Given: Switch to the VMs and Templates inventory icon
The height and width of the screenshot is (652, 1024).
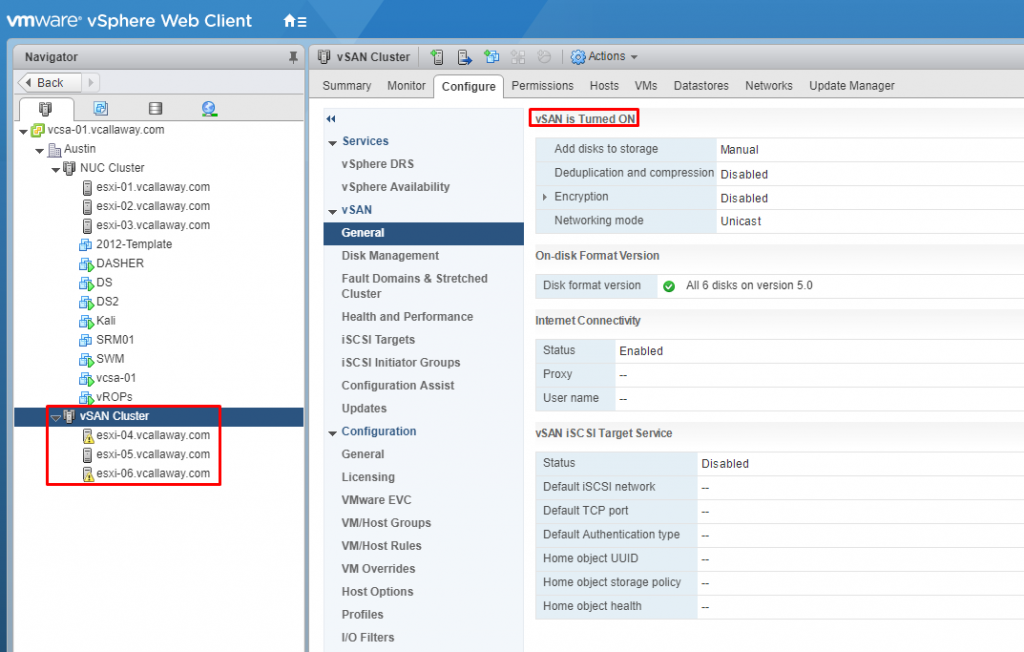Looking at the screenshot, I should coord(98,108).
